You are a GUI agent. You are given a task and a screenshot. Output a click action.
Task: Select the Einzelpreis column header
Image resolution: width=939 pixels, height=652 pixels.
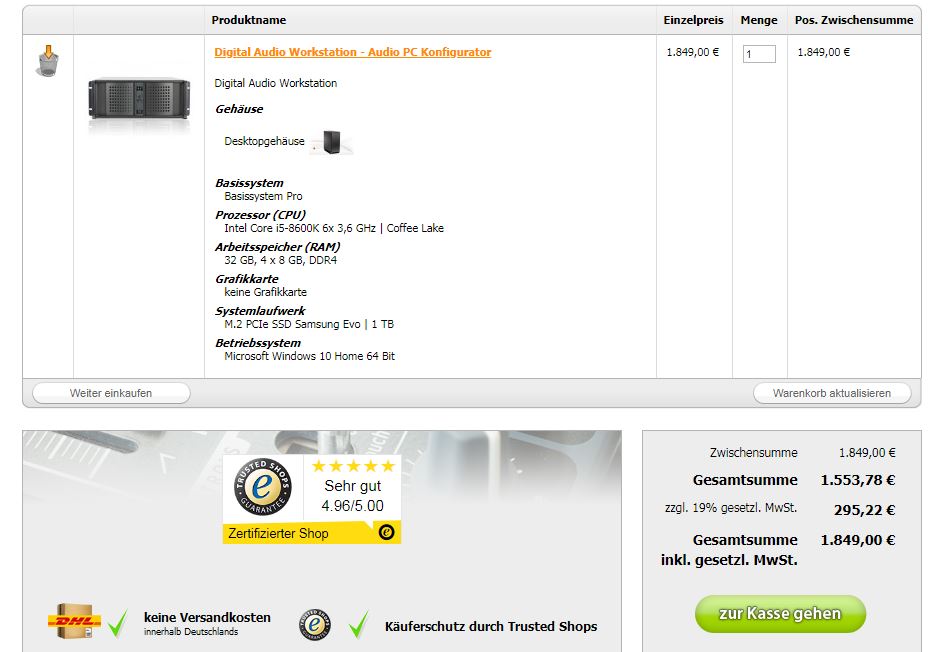tap(693, 20)
